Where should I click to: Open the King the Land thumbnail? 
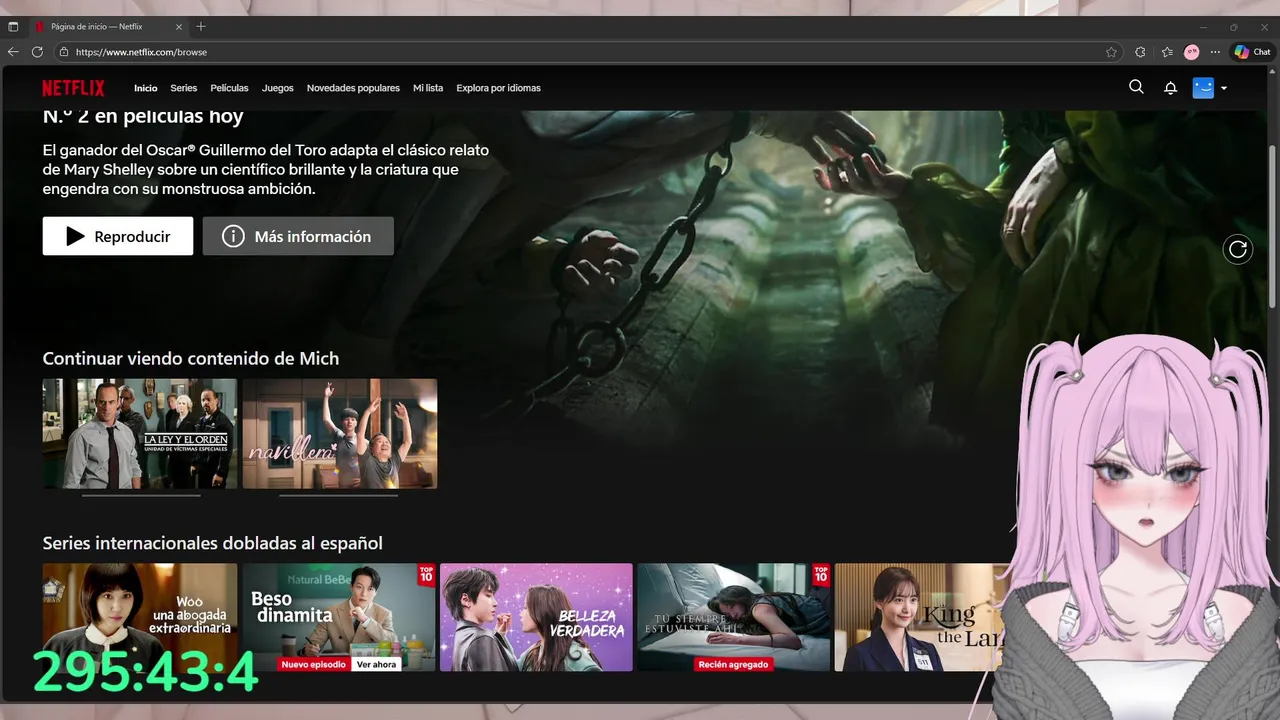point(920,617)
